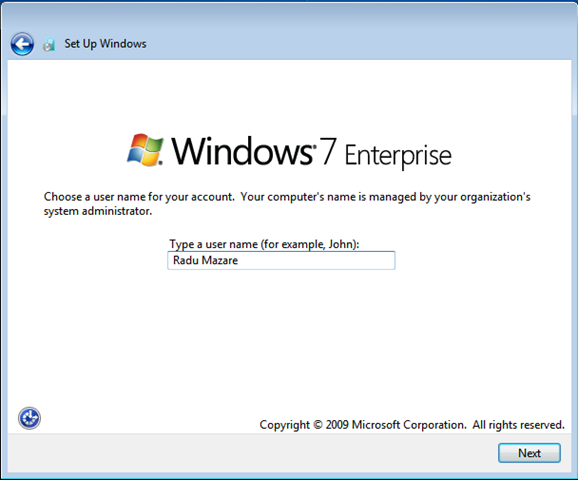This screenshot has width=578, height=480.
Task: Click the 'system administrator.' text line
Action: tap(98, 211)
